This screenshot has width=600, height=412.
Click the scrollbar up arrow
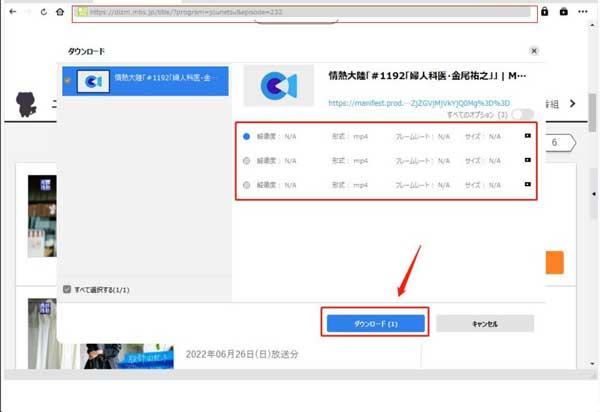click(x=592, y=25)
